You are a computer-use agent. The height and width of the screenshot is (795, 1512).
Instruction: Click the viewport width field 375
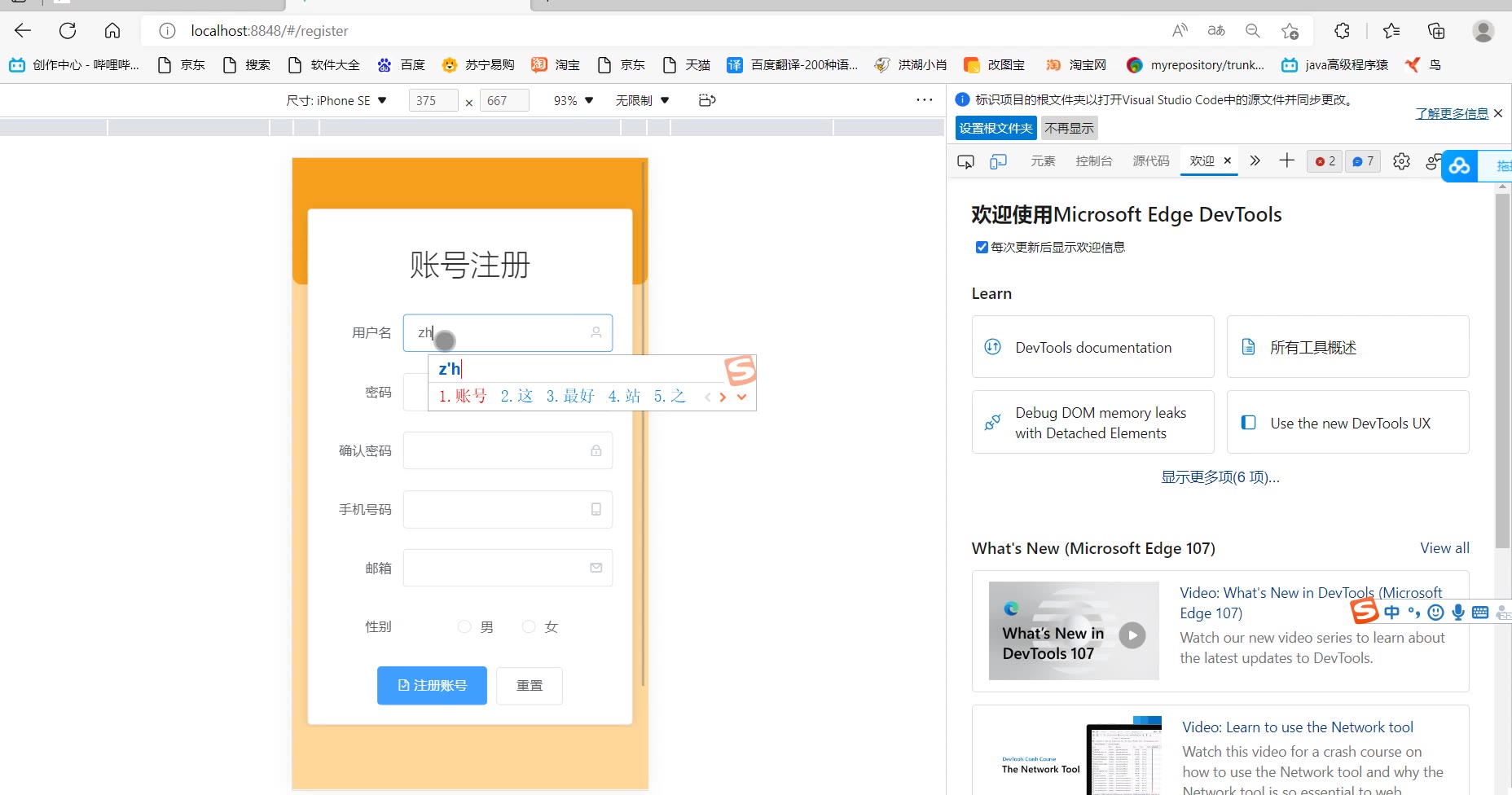click(433, 100)
